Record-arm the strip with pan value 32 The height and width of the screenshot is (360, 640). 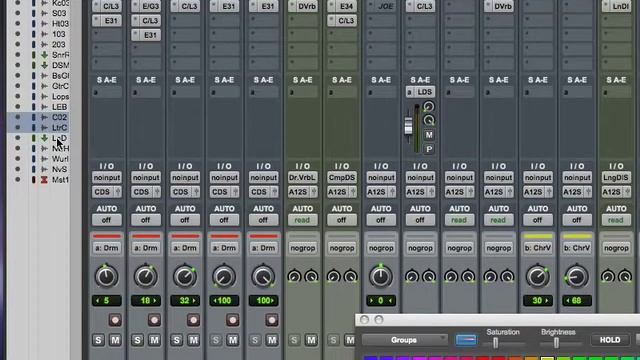[193, 320]
